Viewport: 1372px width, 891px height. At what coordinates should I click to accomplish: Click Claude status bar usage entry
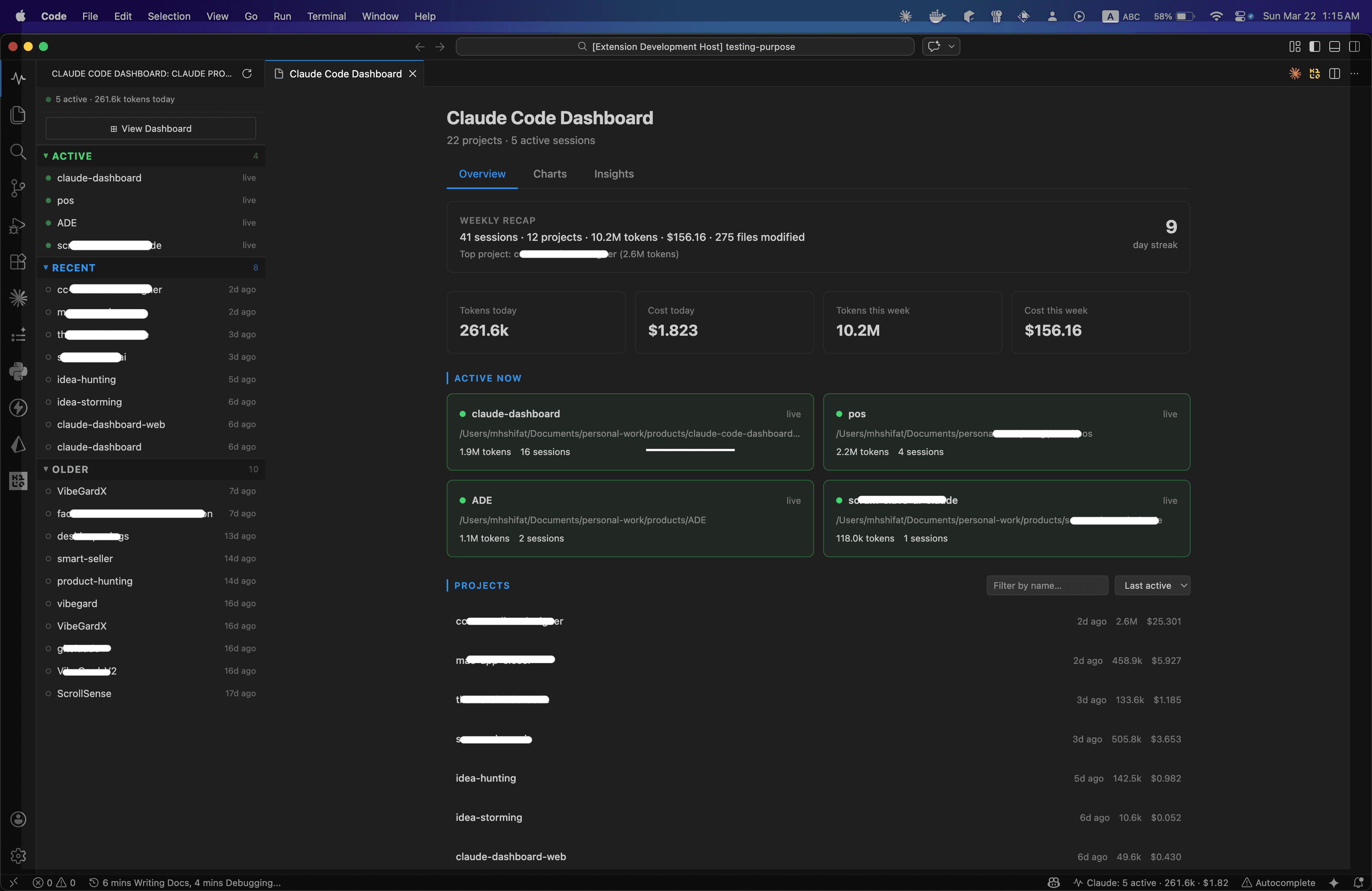[1151, 882]
